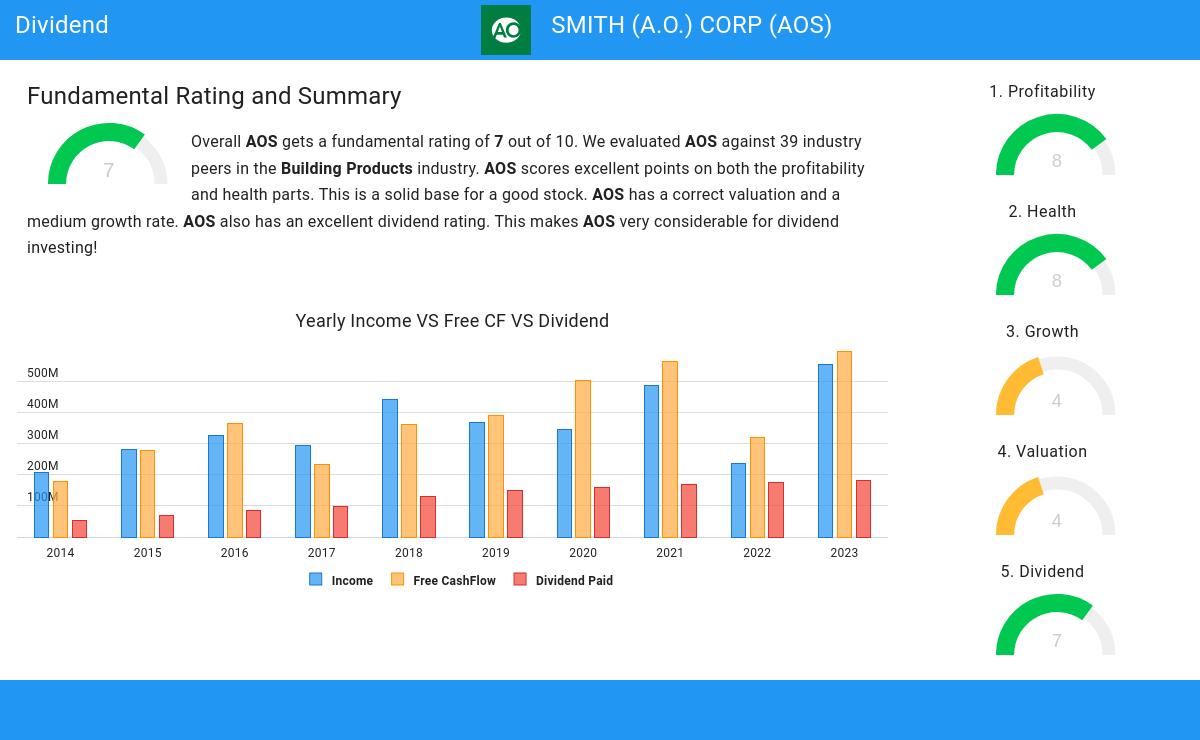Click the '1. Profitability' label
Screen dimensions: 1200x740
pos(1042,91)
